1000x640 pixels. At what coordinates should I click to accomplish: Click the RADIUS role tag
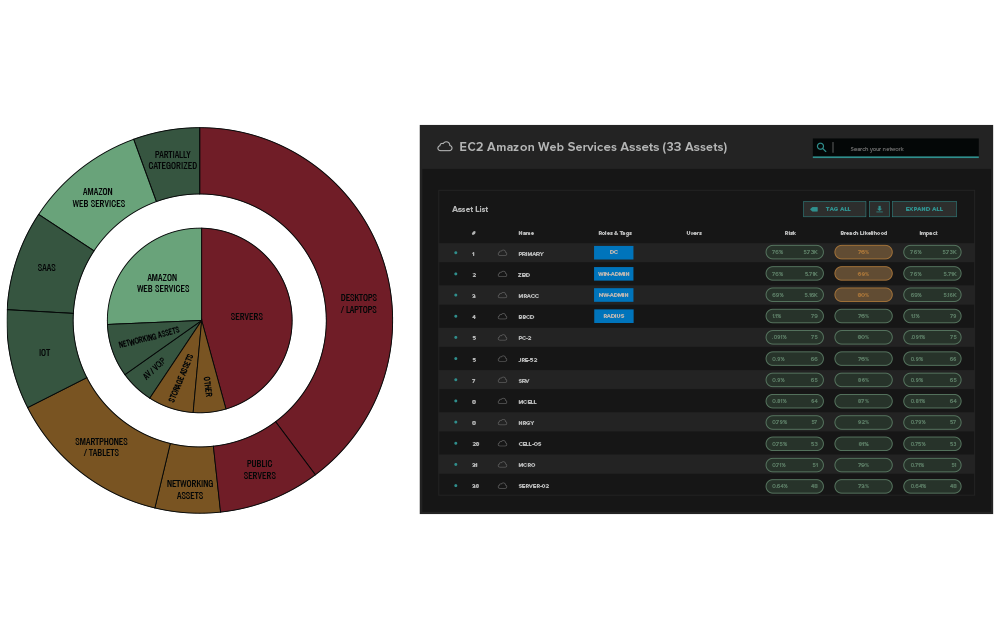[614, 316]
